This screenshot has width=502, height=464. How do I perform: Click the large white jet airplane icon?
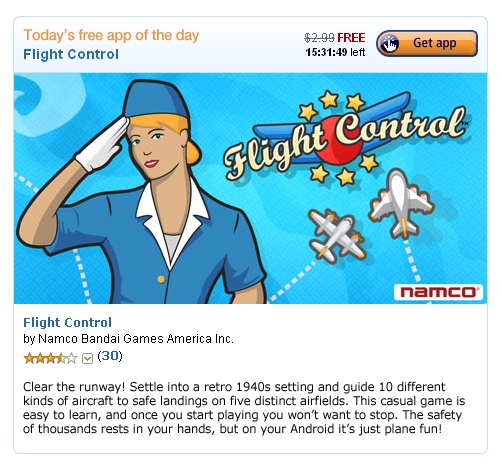(x=401, y=203)
